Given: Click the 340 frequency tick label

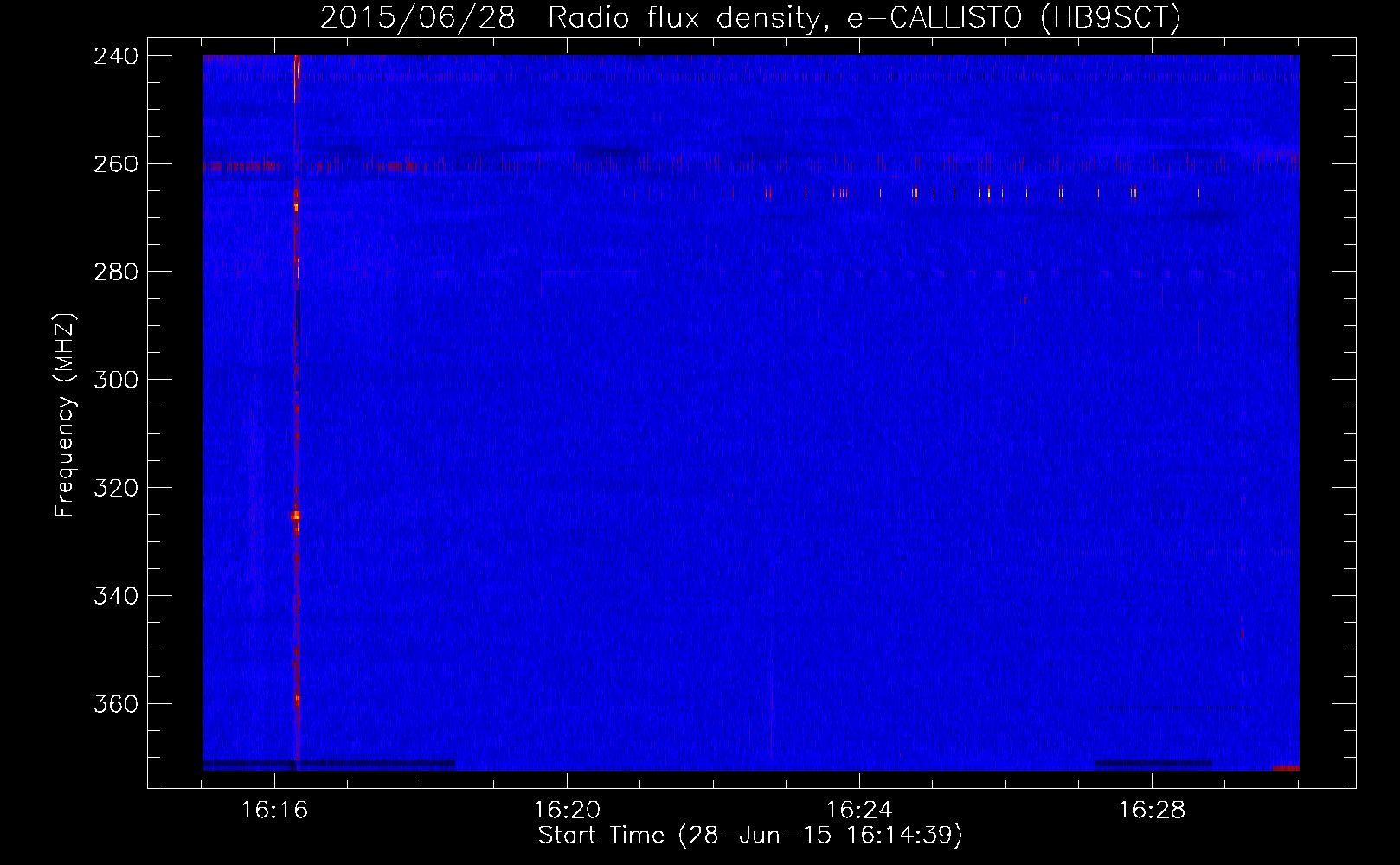Looking at the screenshot, I should click(x=116, y=596).
